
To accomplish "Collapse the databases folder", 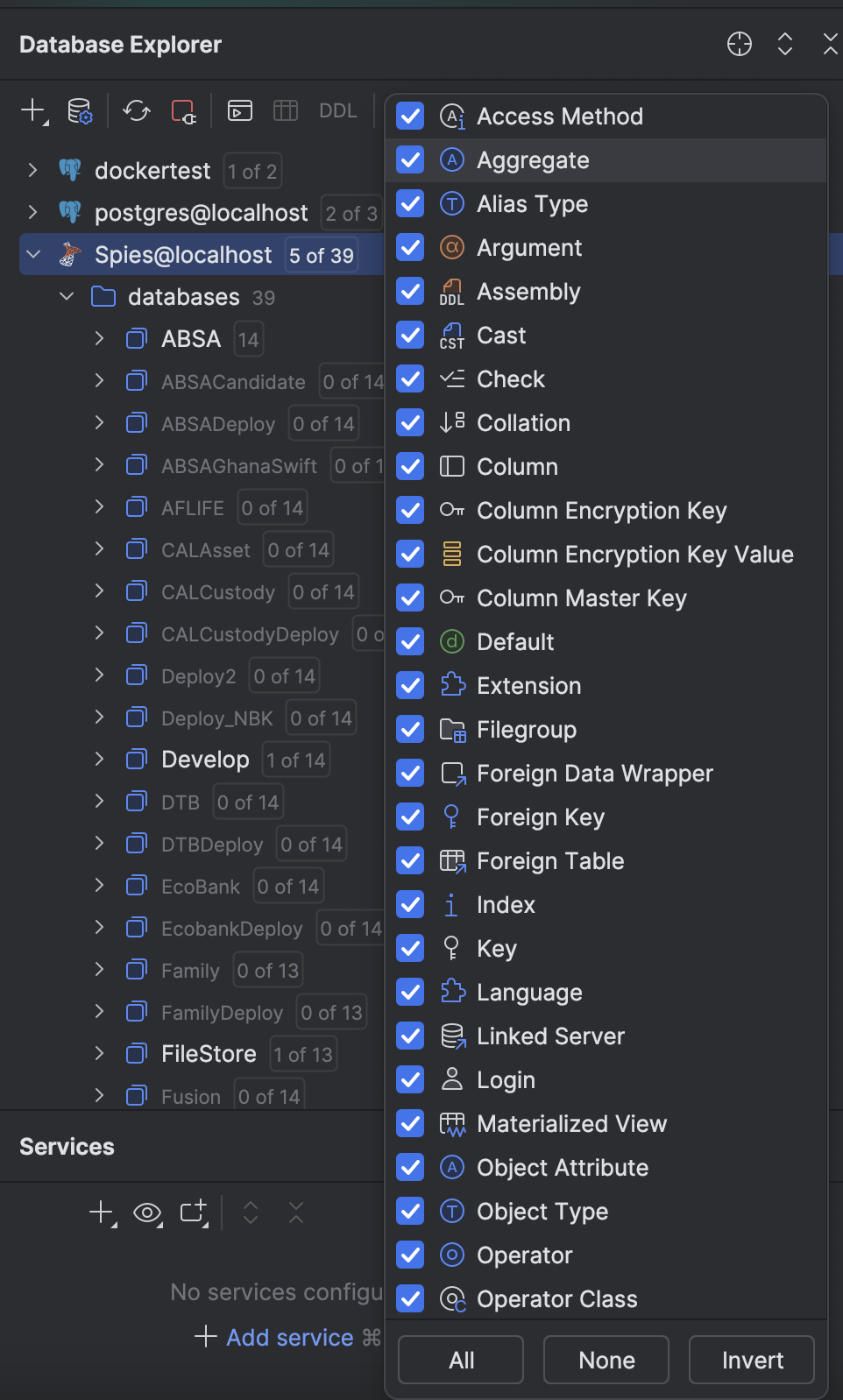I will coord(67,297).
